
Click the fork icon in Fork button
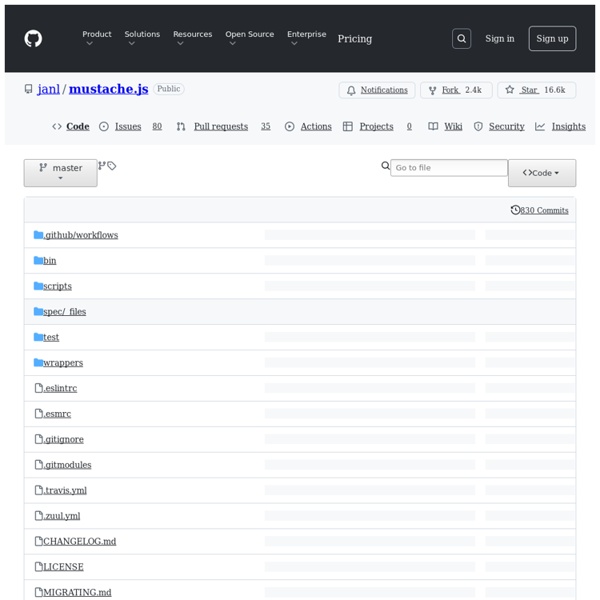click(x=432, y=90)
